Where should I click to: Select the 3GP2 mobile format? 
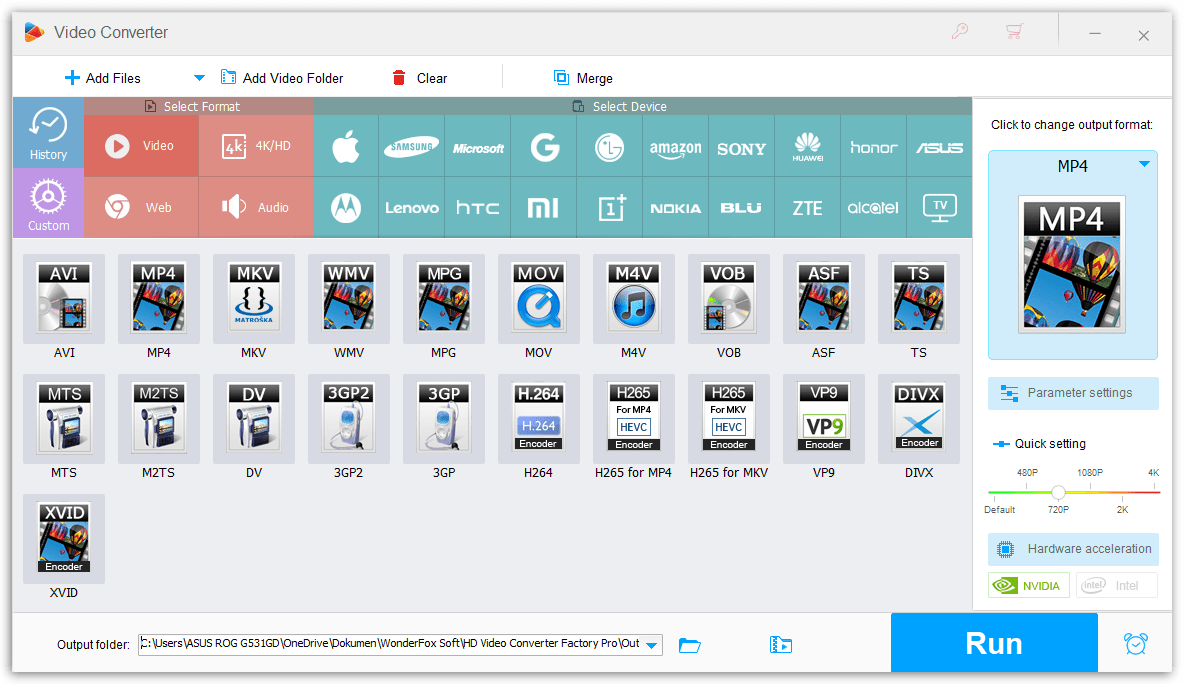pyautogui.click(x=349, y=419)
